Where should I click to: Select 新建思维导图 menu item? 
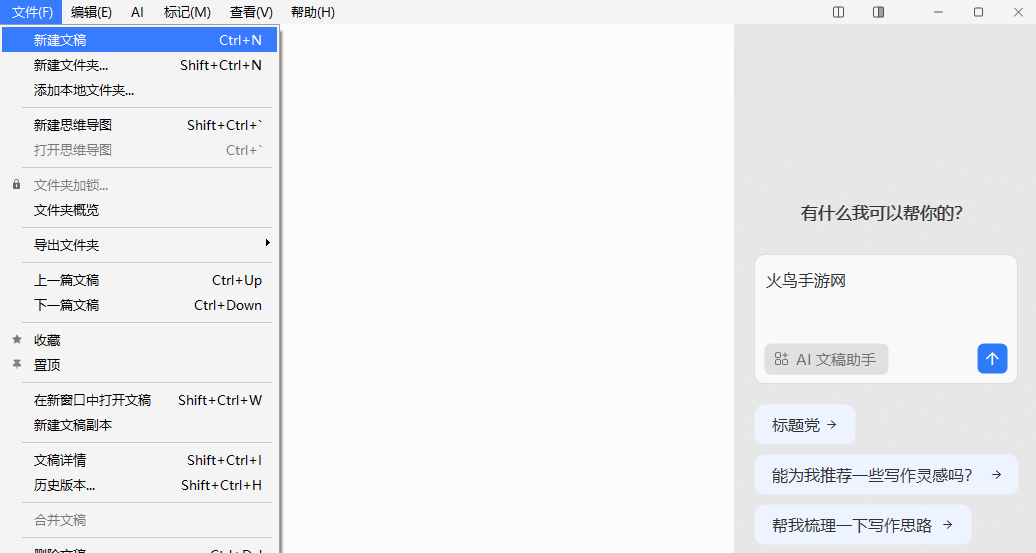pos(139,126)
